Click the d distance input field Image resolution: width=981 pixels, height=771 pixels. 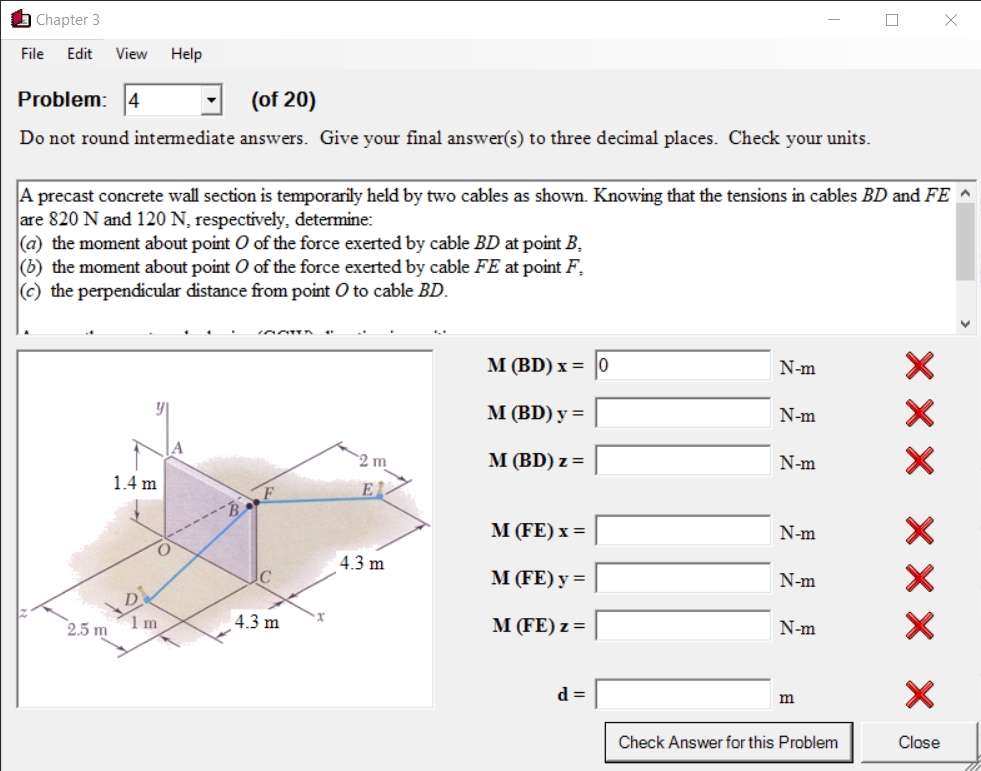683,695
